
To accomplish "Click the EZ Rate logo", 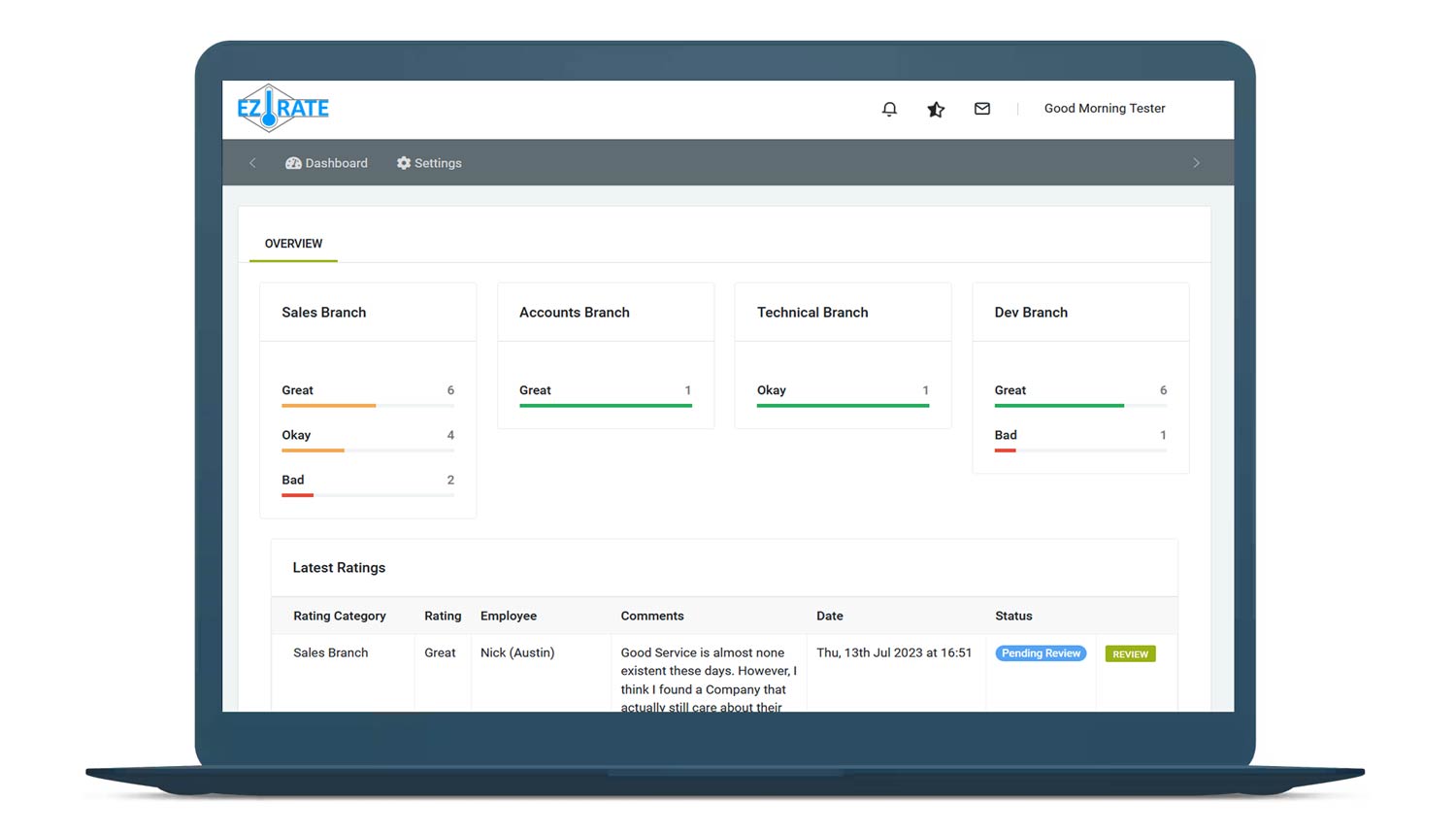I will [282, 108].
